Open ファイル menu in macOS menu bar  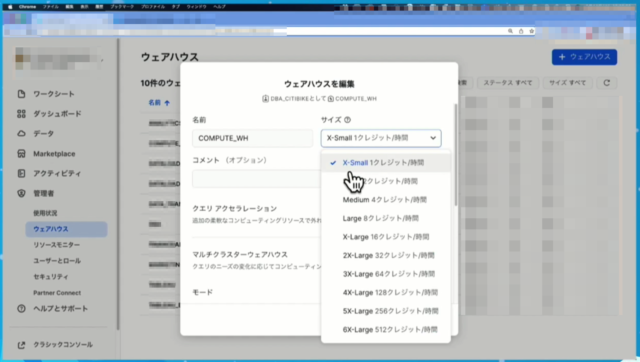pos(51,7)
